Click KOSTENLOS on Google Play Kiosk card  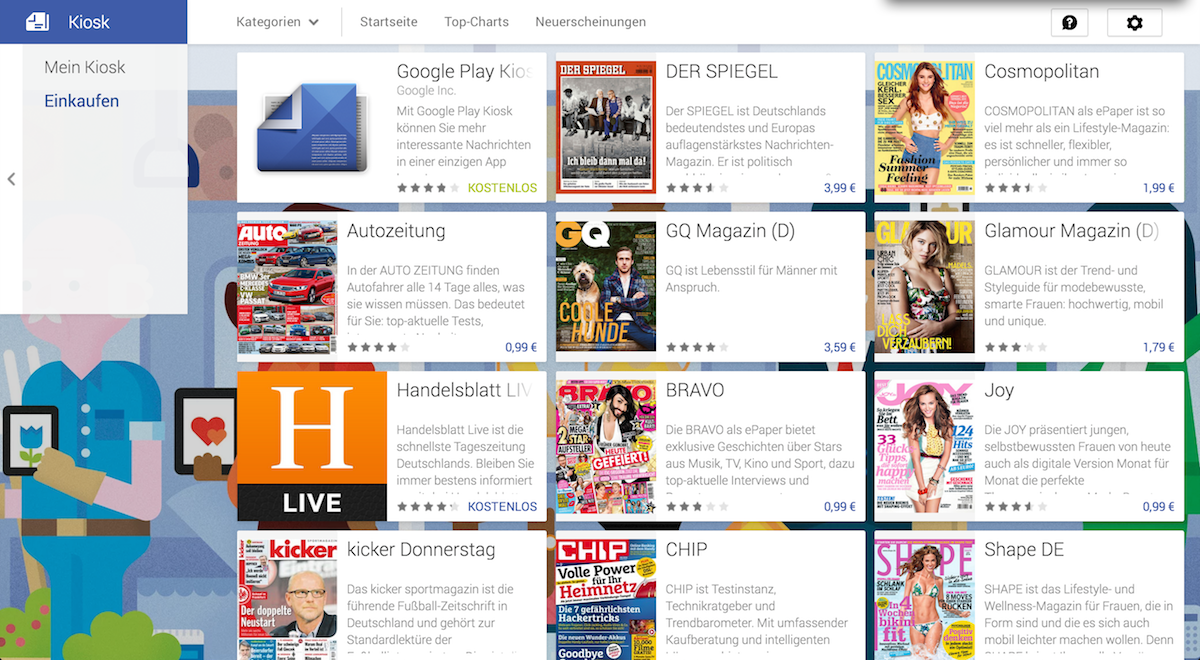[502, 188]
